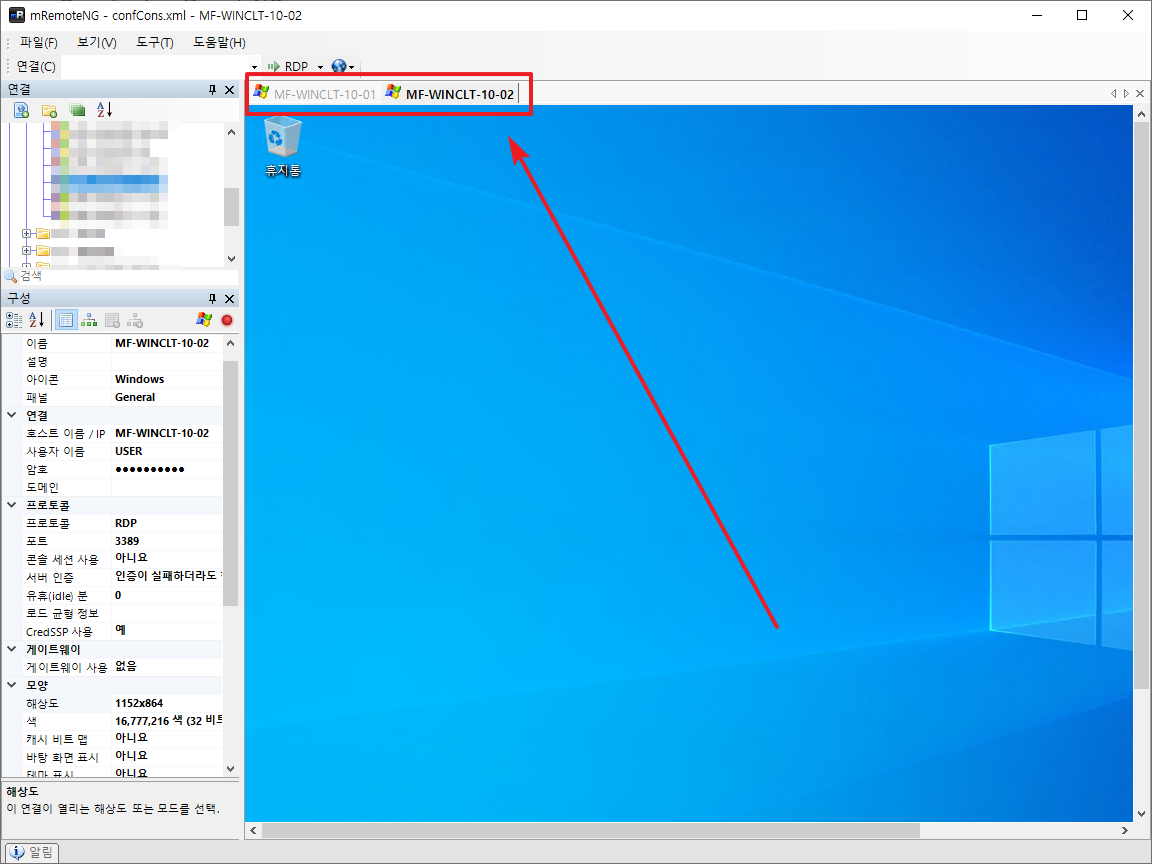Collapse the 모양 property category
This screenshot has width=1152, height=864.
[12, 685]
